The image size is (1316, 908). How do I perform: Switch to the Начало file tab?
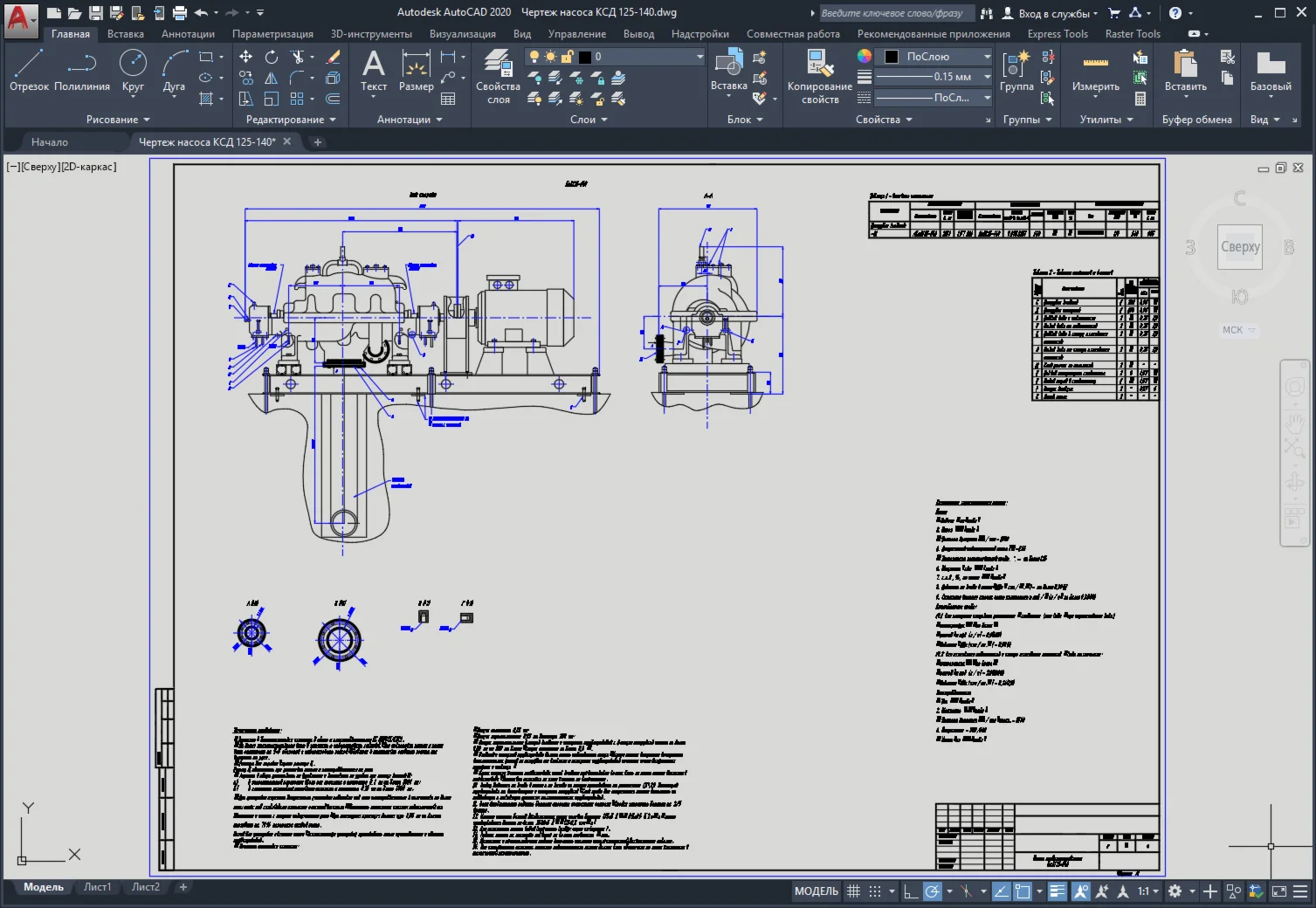tap(49, 141)
